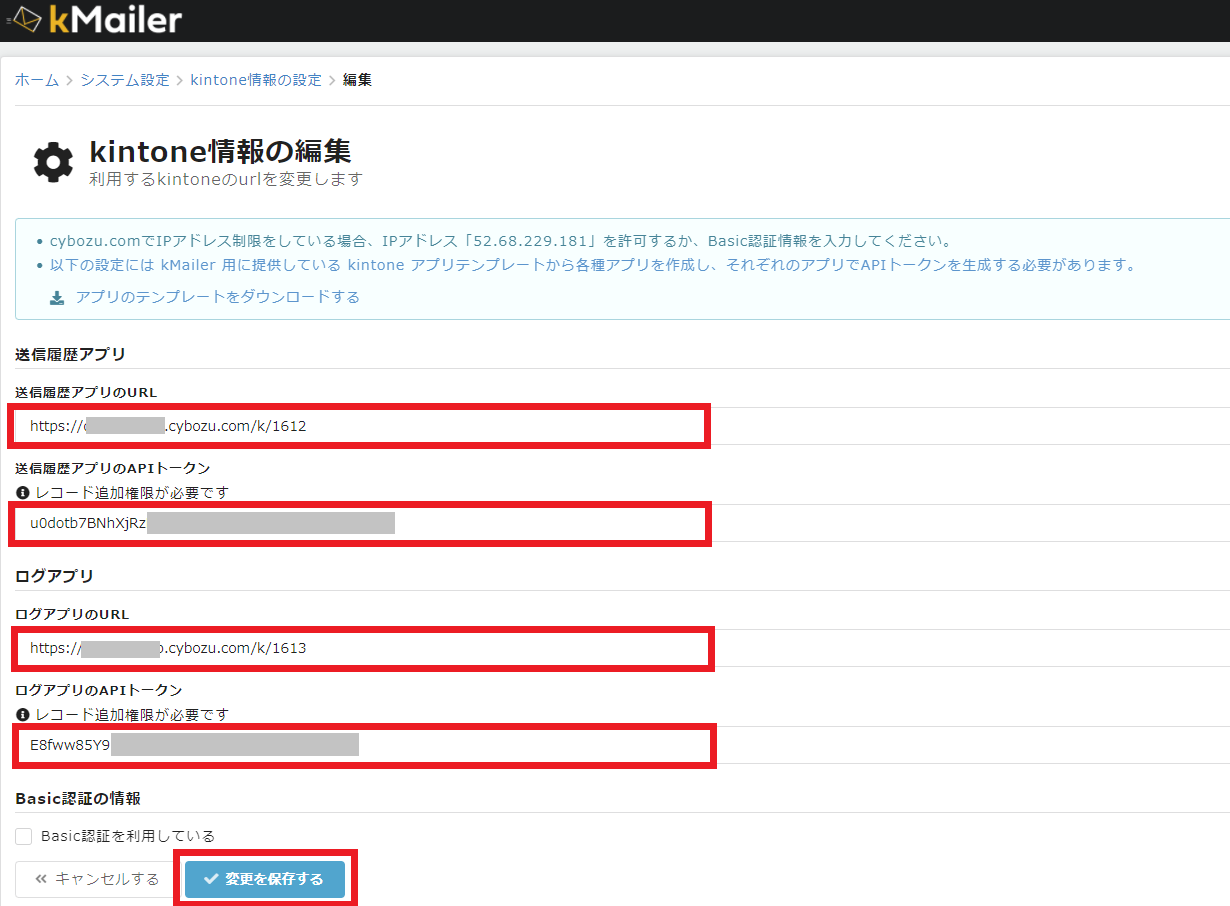Click the download icon before the template link
Image resolution: width=1230 pixels, height=906 pixels.
coord(57,297)
